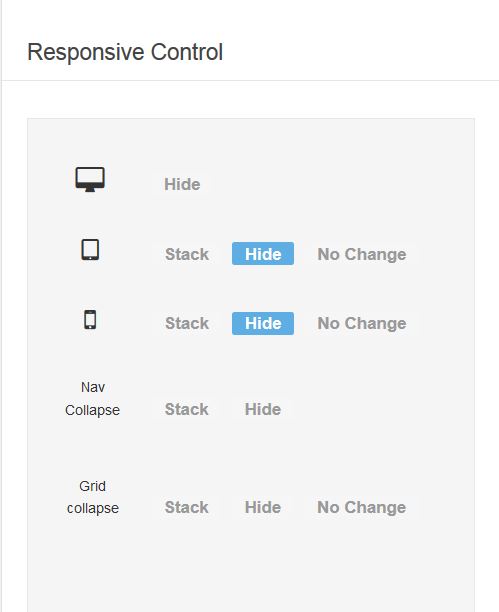Choose No Change for the tablet row
Image resolution: width=499 pixels, height=612 pixels.
coord(362,254)
